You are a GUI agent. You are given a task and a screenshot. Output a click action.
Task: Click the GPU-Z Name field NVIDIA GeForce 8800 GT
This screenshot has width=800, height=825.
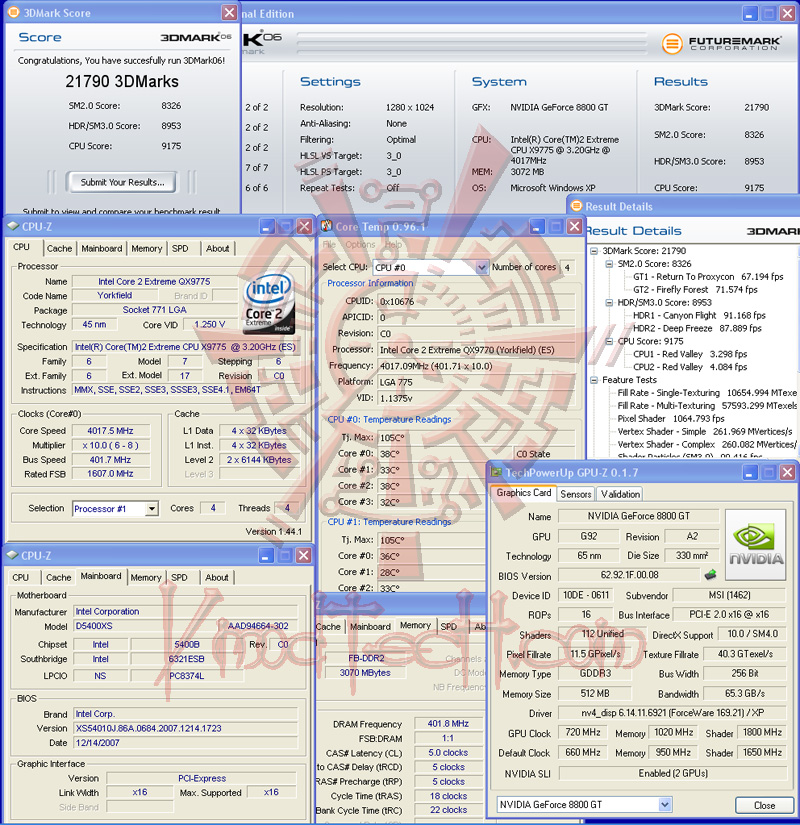coord(638,516)
